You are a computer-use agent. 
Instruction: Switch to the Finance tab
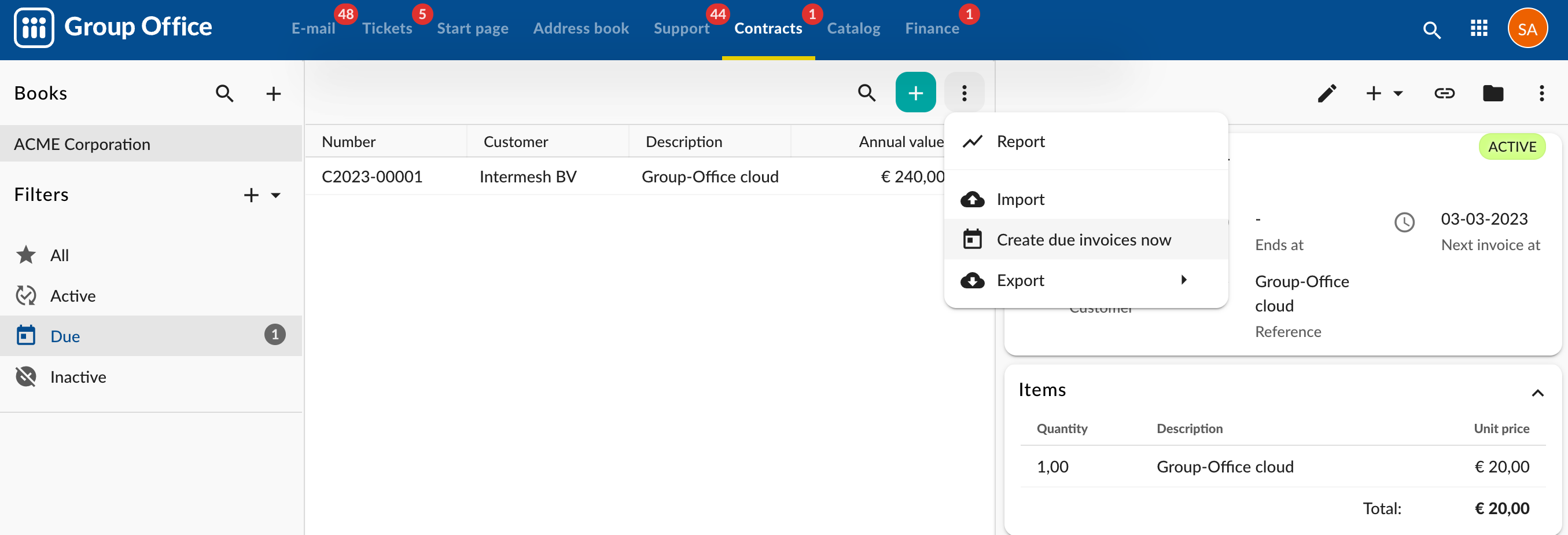click(932, 28)
